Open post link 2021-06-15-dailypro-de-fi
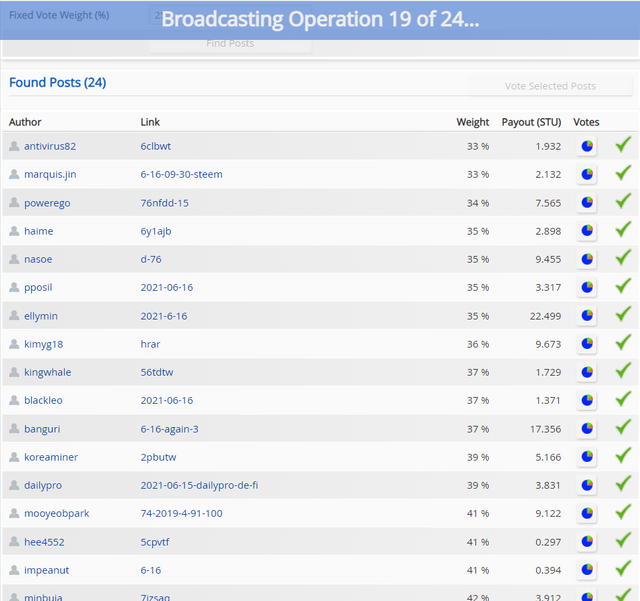This screenshot has width=640, height=601. 199,485
